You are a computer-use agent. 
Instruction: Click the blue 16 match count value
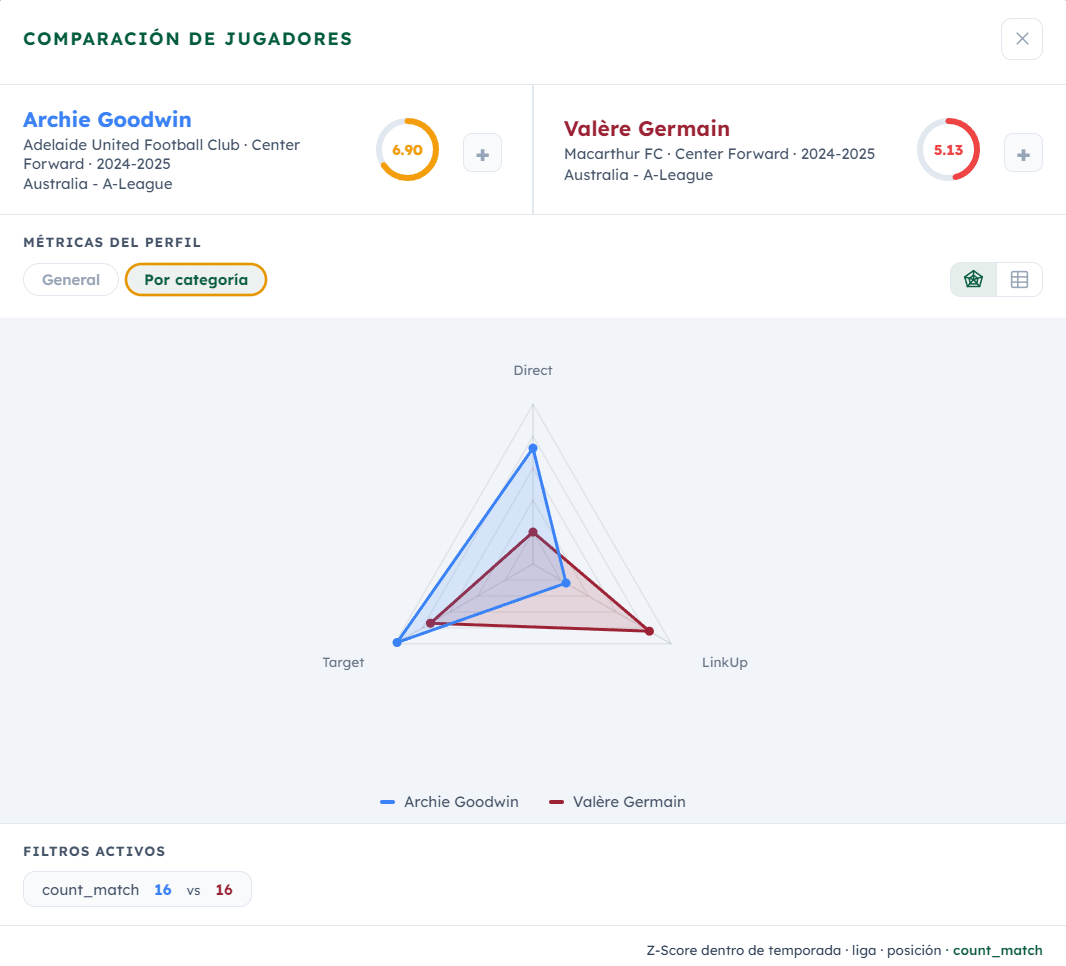click(162, 890)
